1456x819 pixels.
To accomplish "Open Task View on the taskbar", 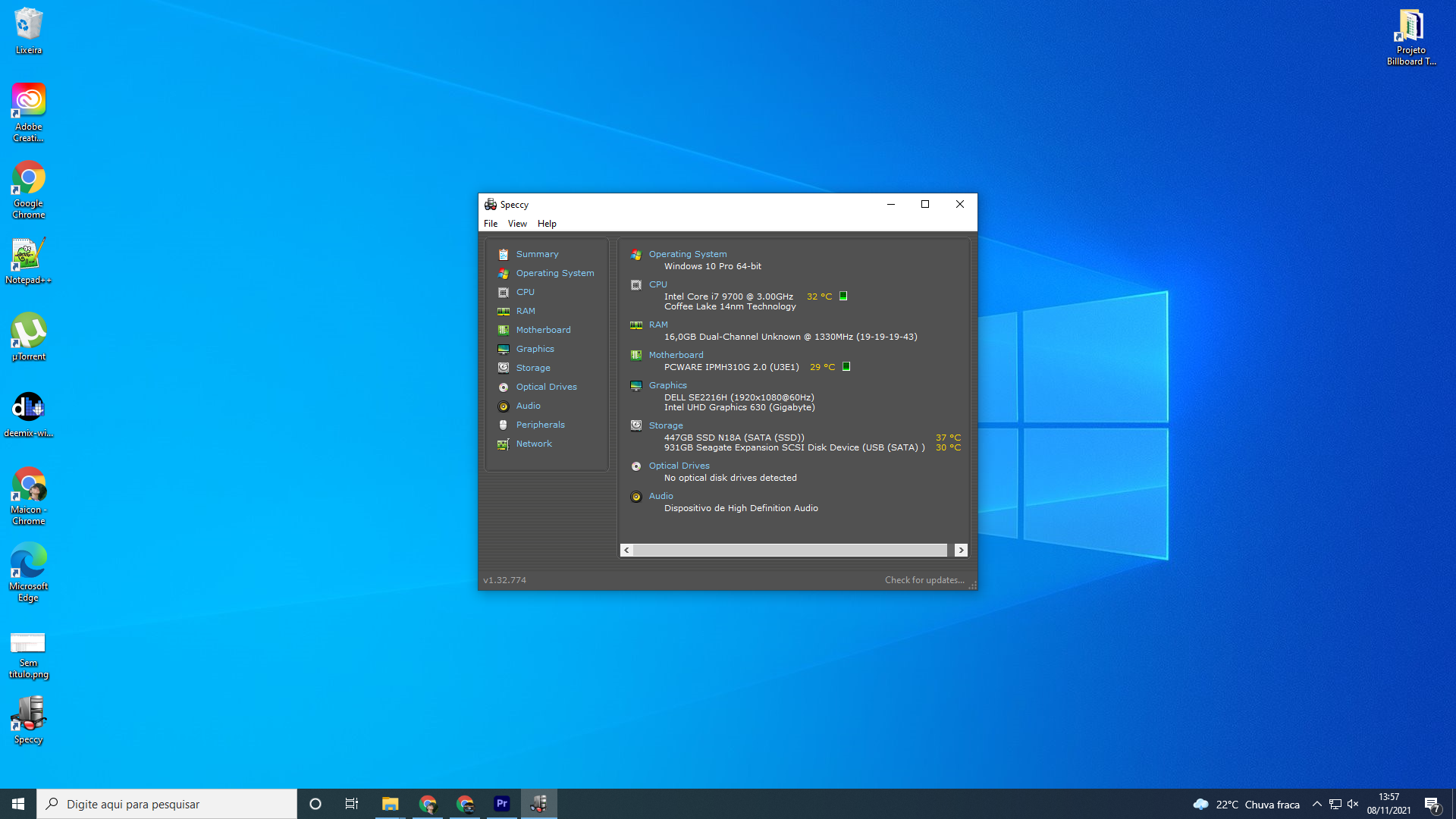I will (352, 804).
